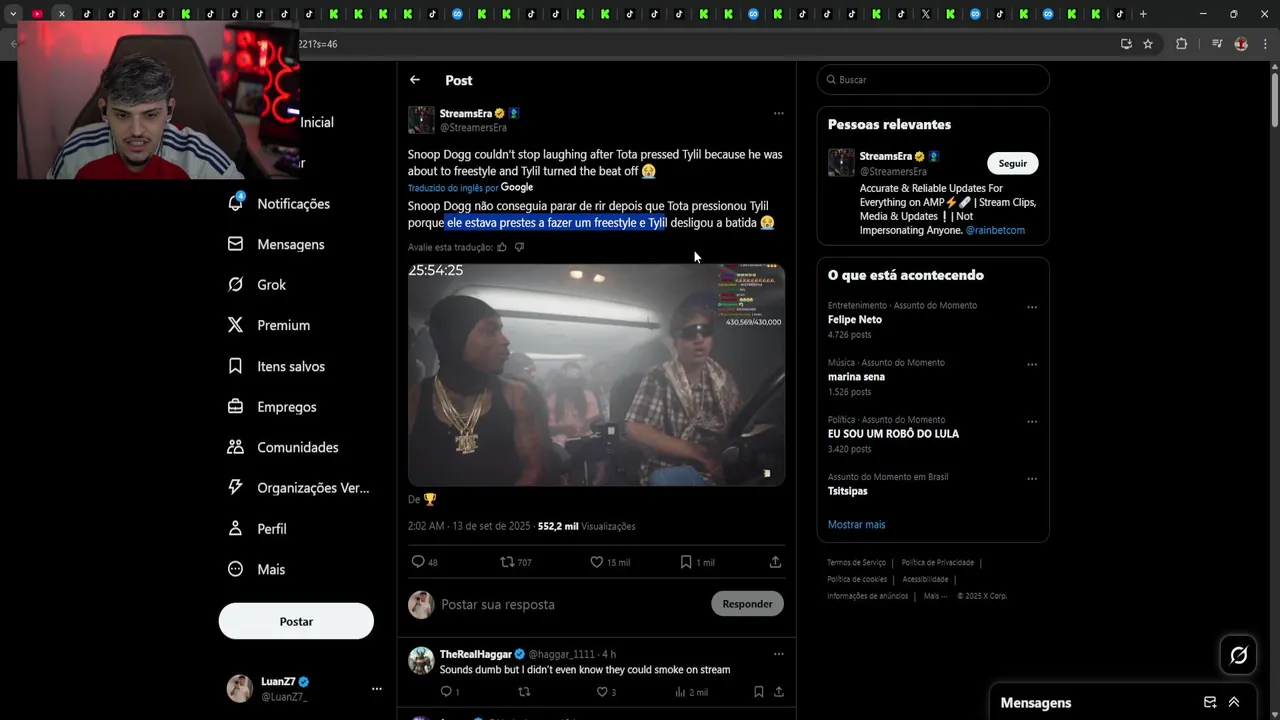The width and height of the screenshot is (1280, 720).
Task: Repost the post with 707 reposts
Action: pos(507,562)
